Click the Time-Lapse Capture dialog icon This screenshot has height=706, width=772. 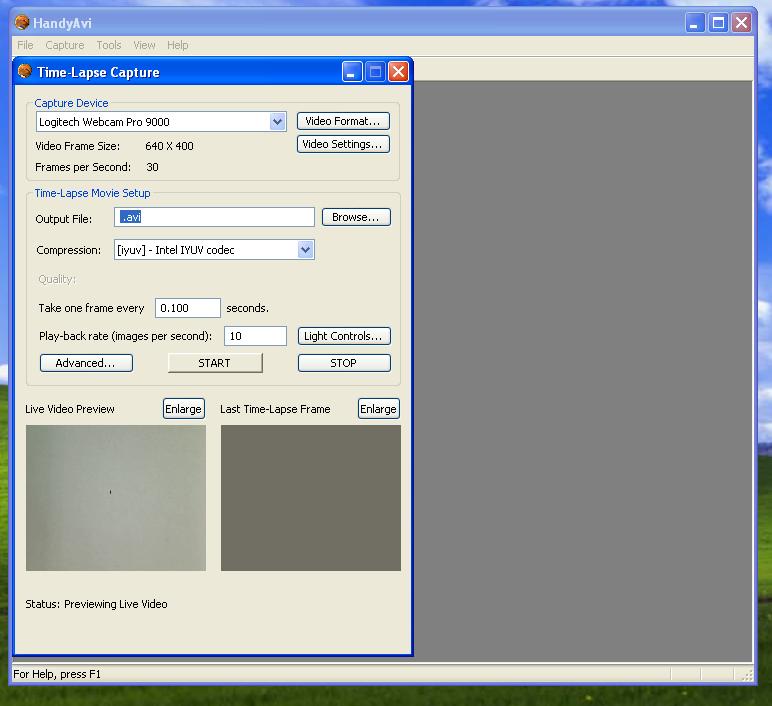(25, 71)
